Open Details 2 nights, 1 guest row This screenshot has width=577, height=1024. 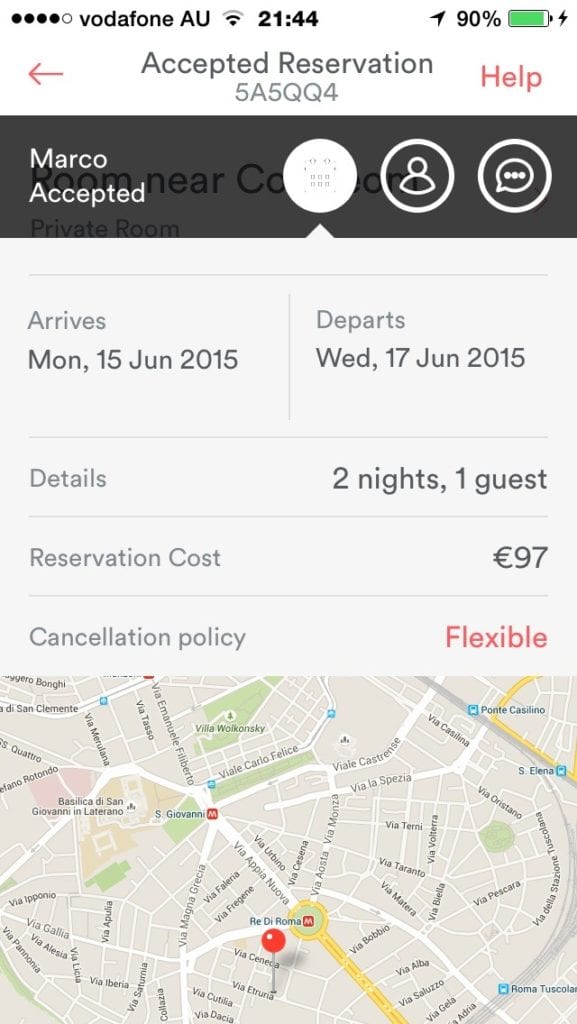click(288, 479)
